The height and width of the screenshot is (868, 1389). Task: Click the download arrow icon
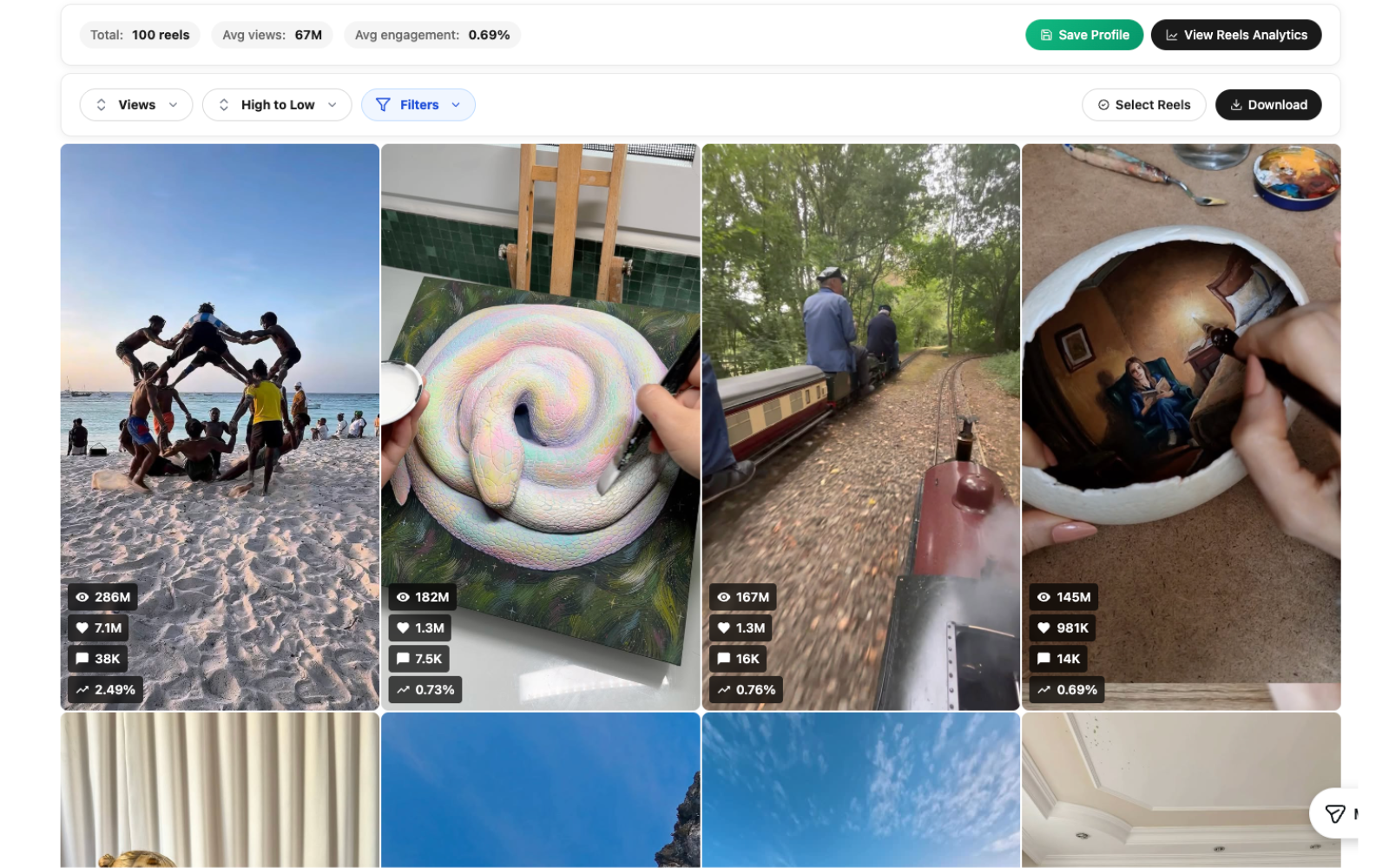click(x=1236, y=105)
